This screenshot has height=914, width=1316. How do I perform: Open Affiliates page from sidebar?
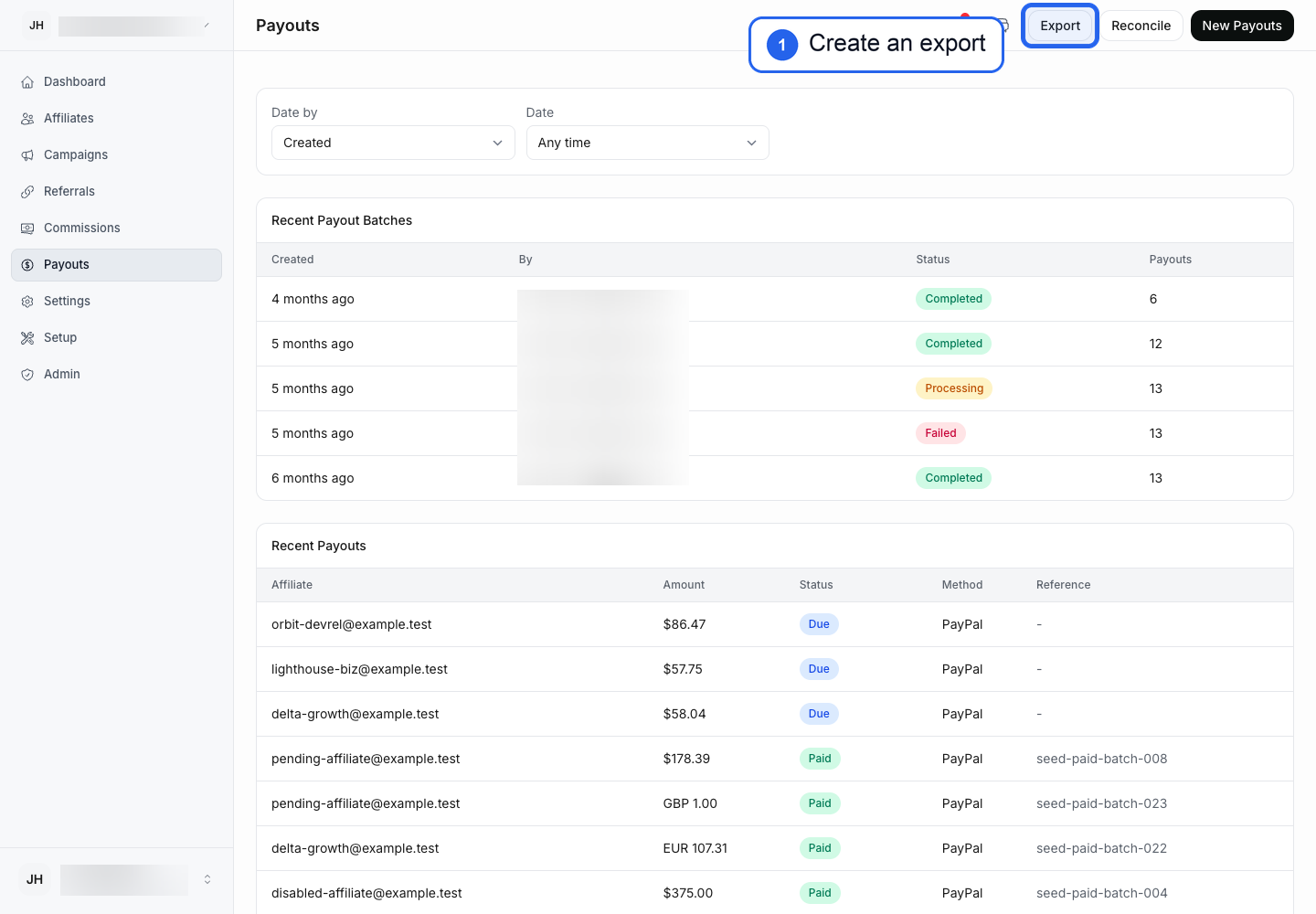click(x=116, y=119)
